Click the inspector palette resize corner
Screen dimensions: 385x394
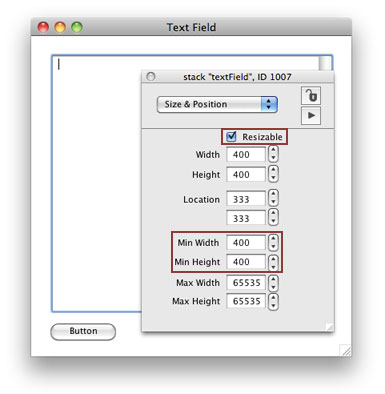[x=329, y=327]
